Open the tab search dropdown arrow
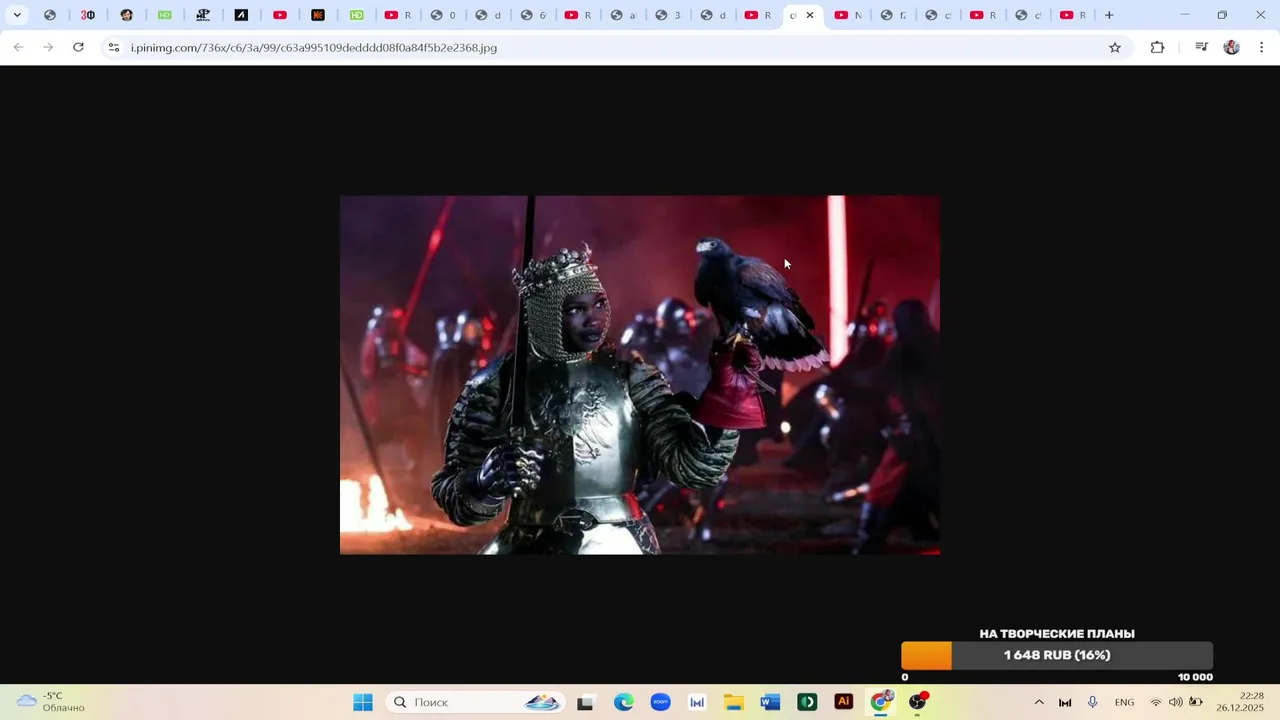This screenshot has width=1280, height=720. 17,15
